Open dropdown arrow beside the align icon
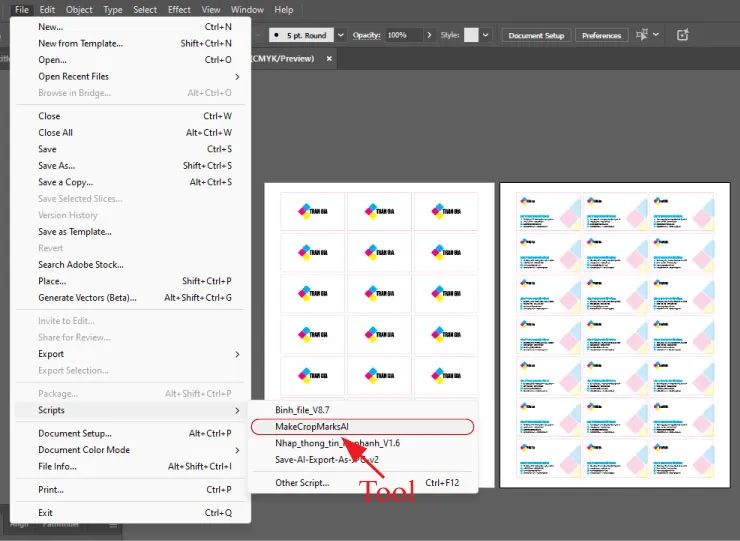 click(656, 35)
